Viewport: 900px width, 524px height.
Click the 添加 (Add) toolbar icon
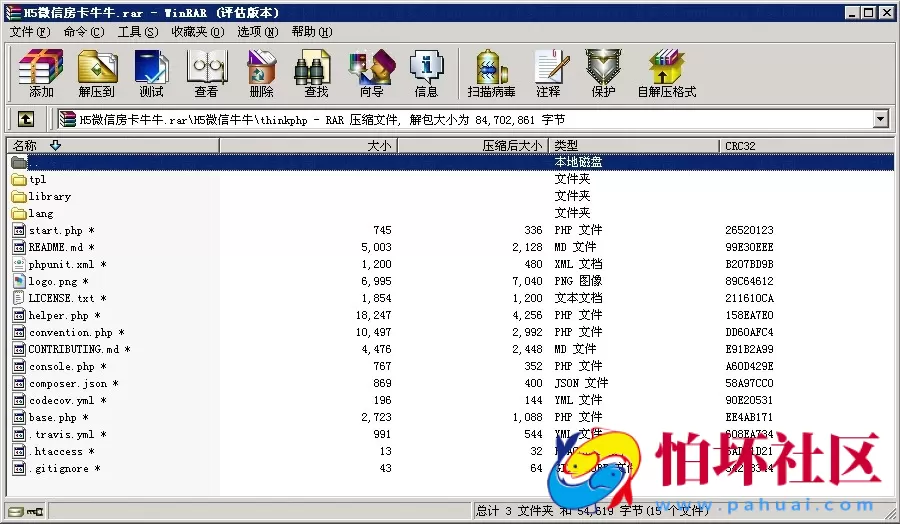click(40, 73)
